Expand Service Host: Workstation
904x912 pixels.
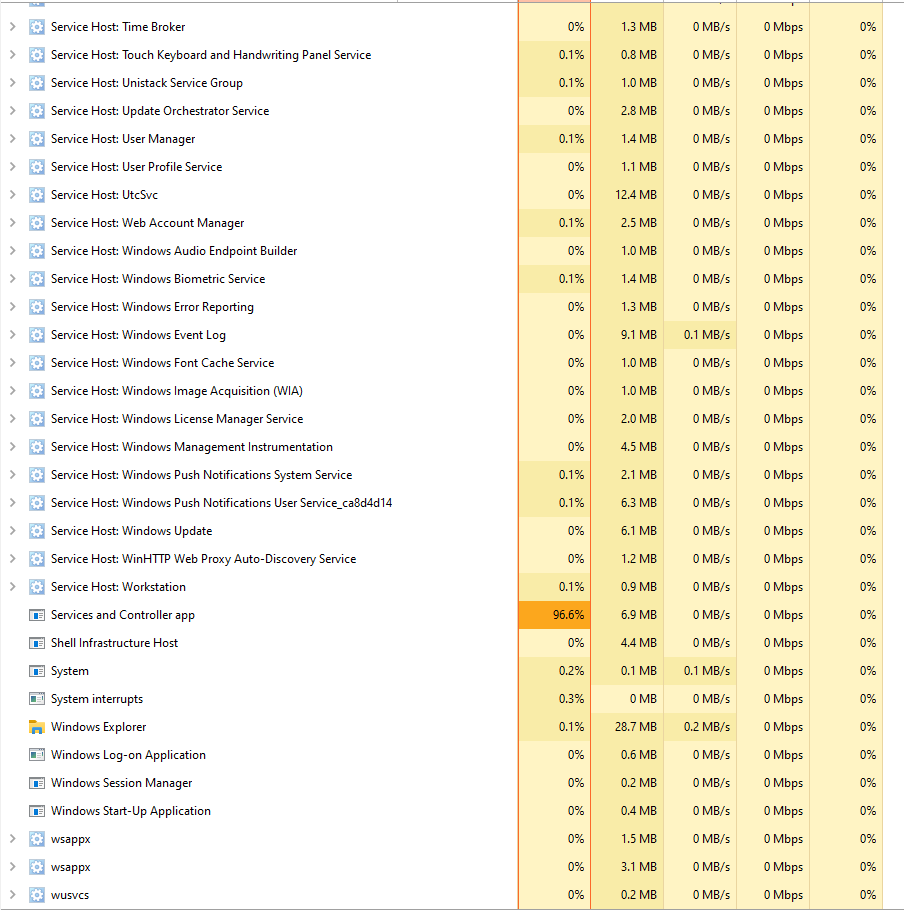(12, 587)
